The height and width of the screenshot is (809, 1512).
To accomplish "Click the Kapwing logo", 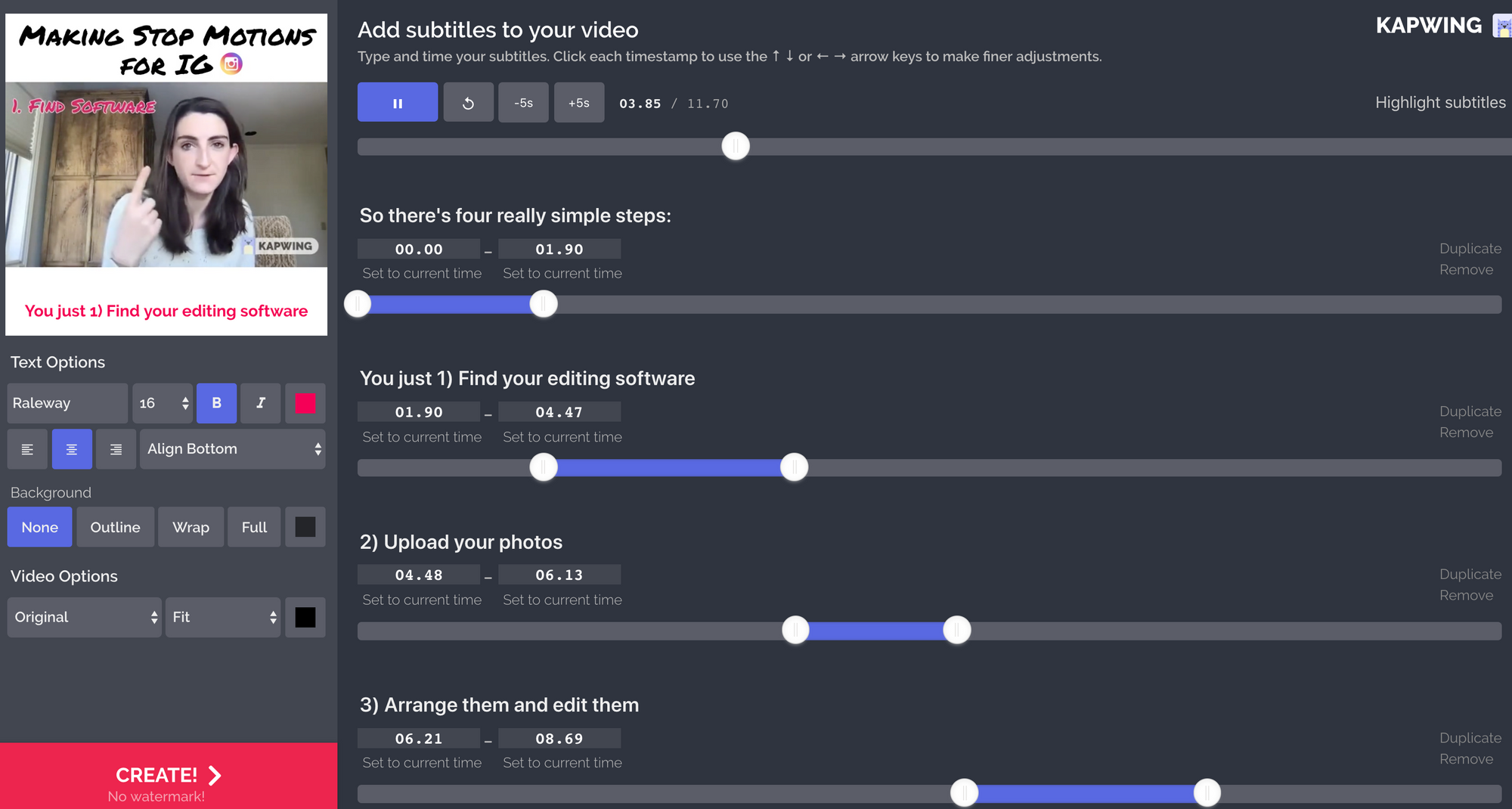I will pos(1428,26).
